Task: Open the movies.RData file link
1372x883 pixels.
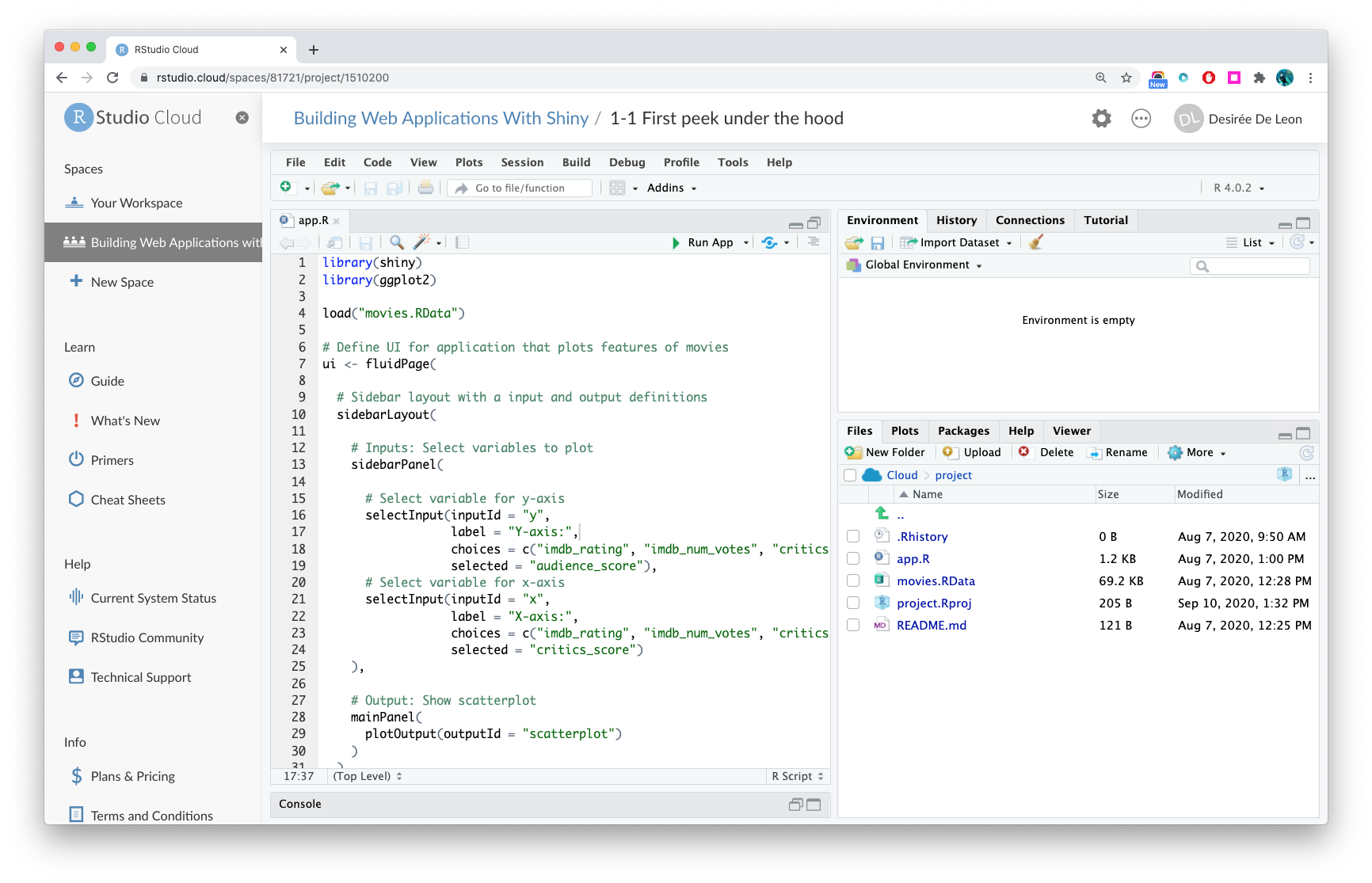Action: tap(936, 580)
